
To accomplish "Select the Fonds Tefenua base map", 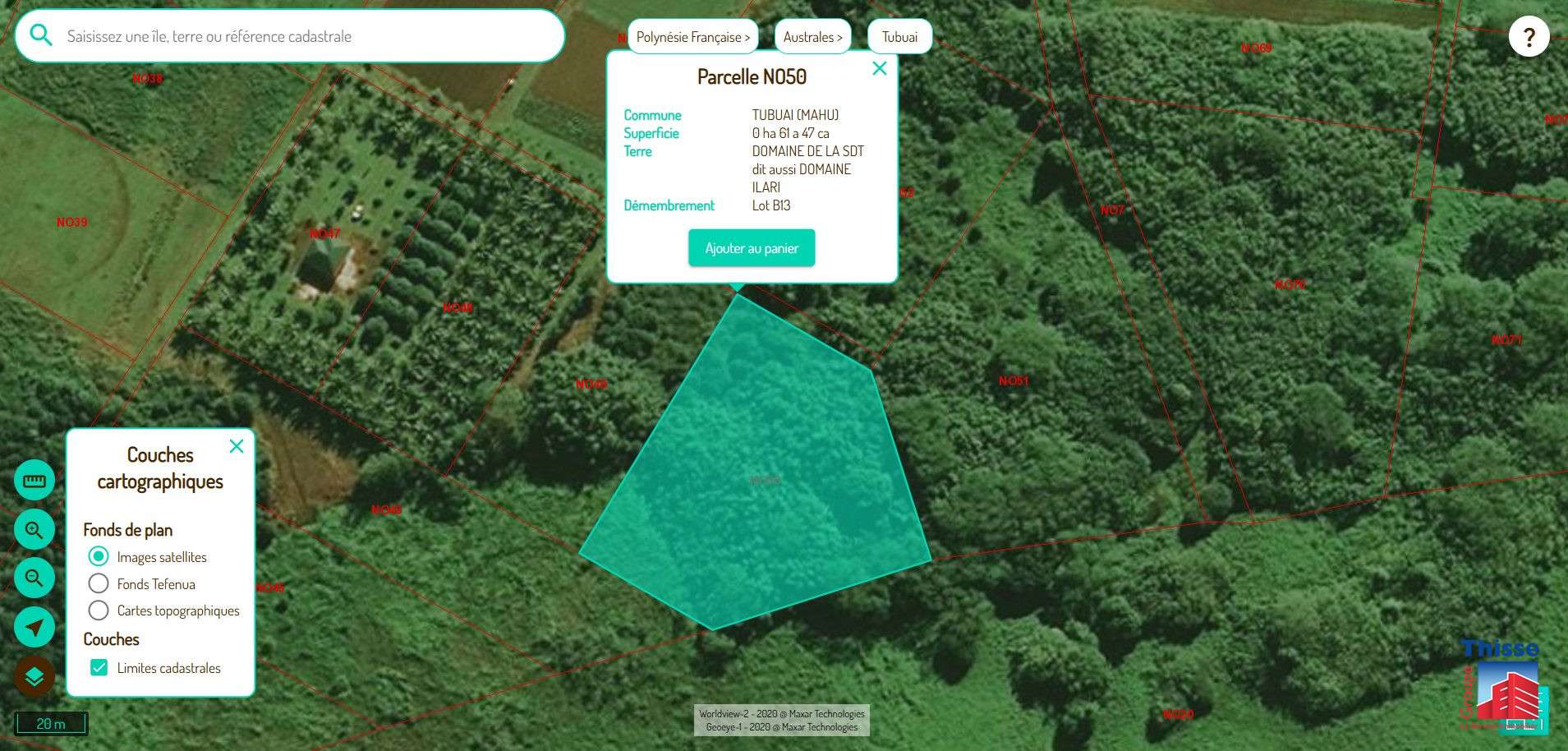I will click(x=99, y=584).
